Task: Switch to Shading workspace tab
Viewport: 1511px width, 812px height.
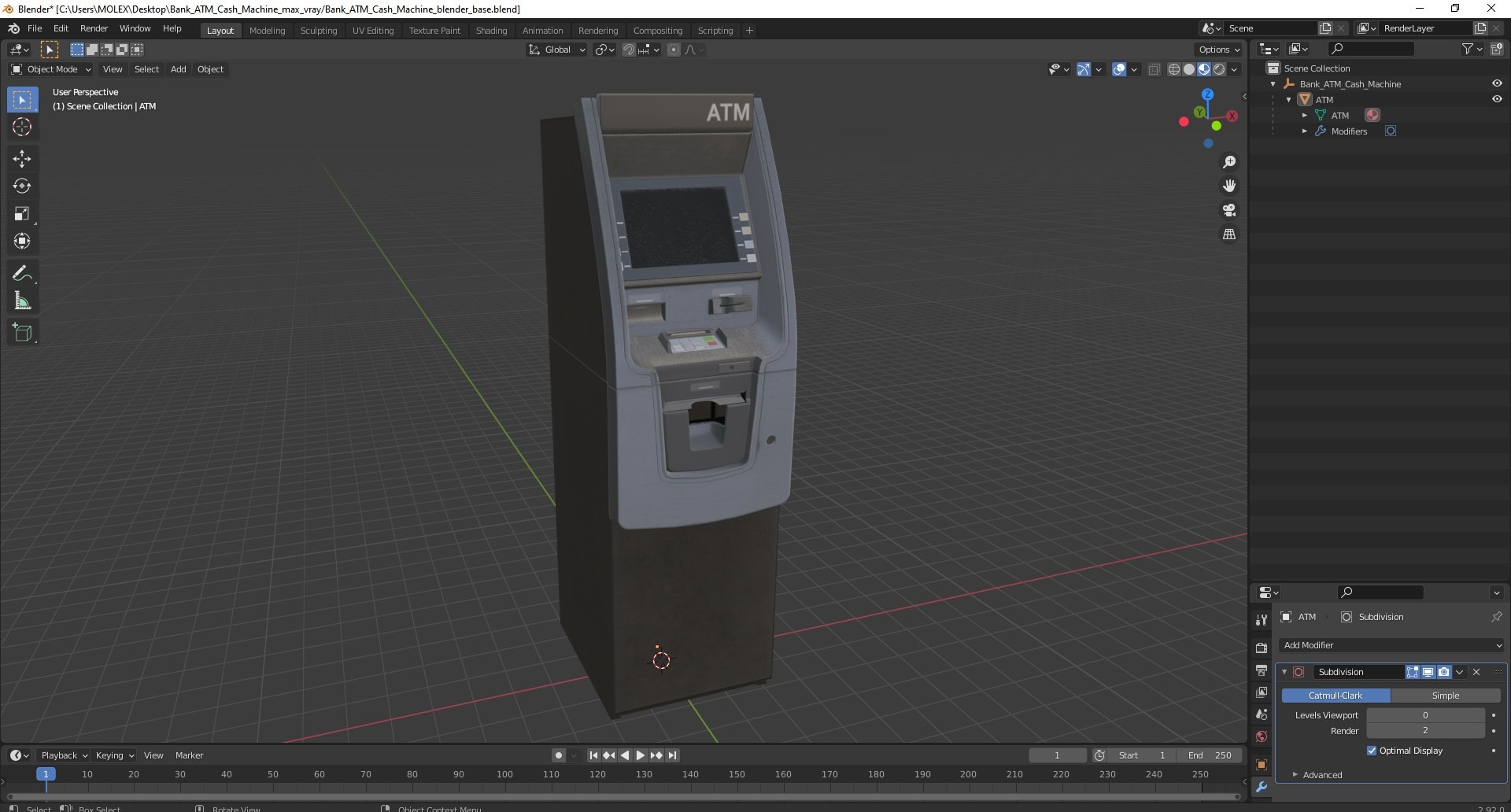Action: tap(491, 31)
